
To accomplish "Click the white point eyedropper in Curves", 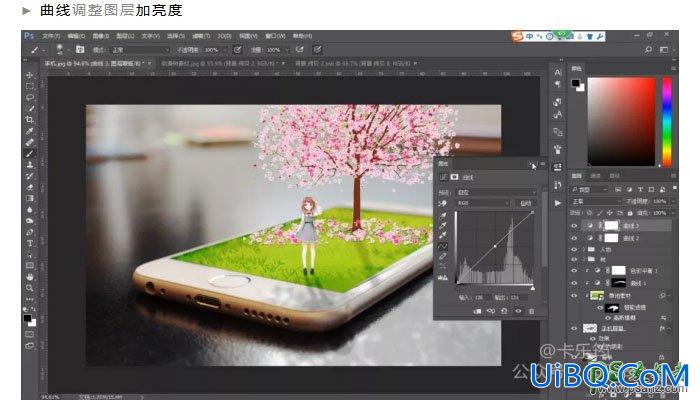I will pyautogui.click(x=443, y=235).
